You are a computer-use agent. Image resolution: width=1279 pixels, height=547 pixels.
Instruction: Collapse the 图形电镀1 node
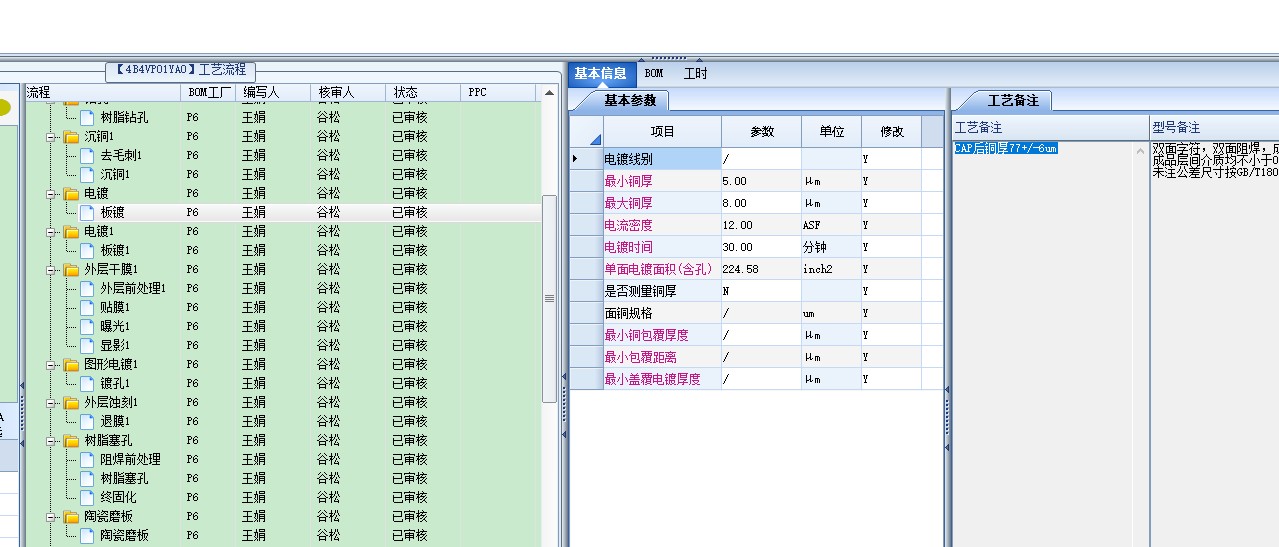point(51,365)
